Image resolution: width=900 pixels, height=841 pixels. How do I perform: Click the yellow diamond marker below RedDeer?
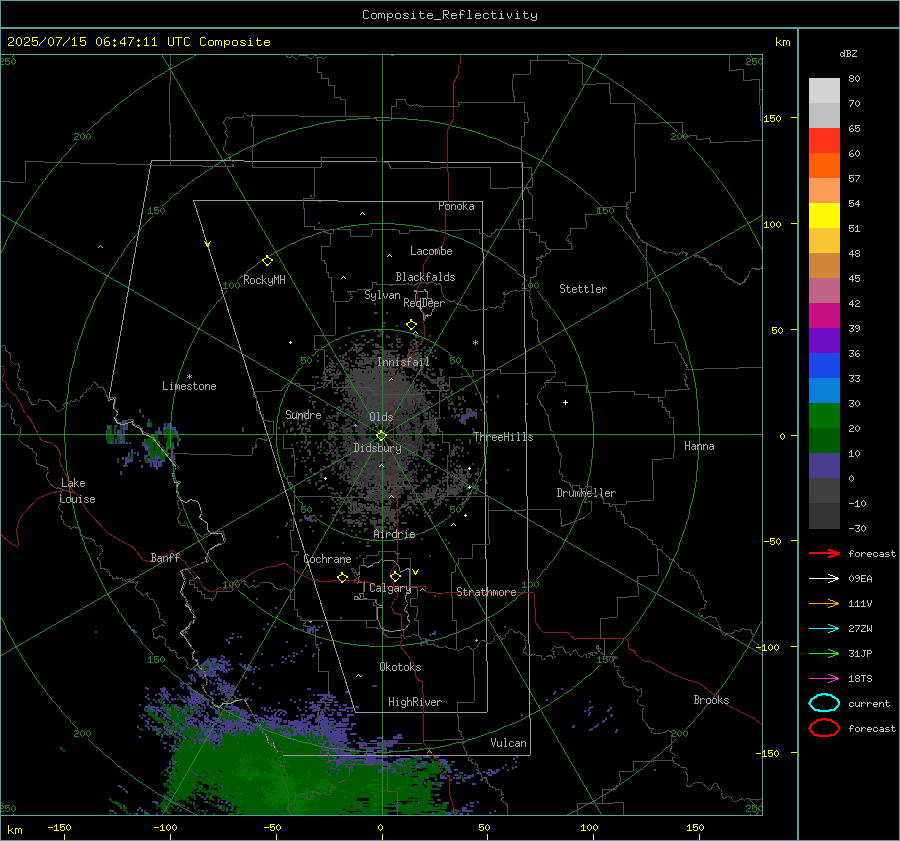(411, 325)
